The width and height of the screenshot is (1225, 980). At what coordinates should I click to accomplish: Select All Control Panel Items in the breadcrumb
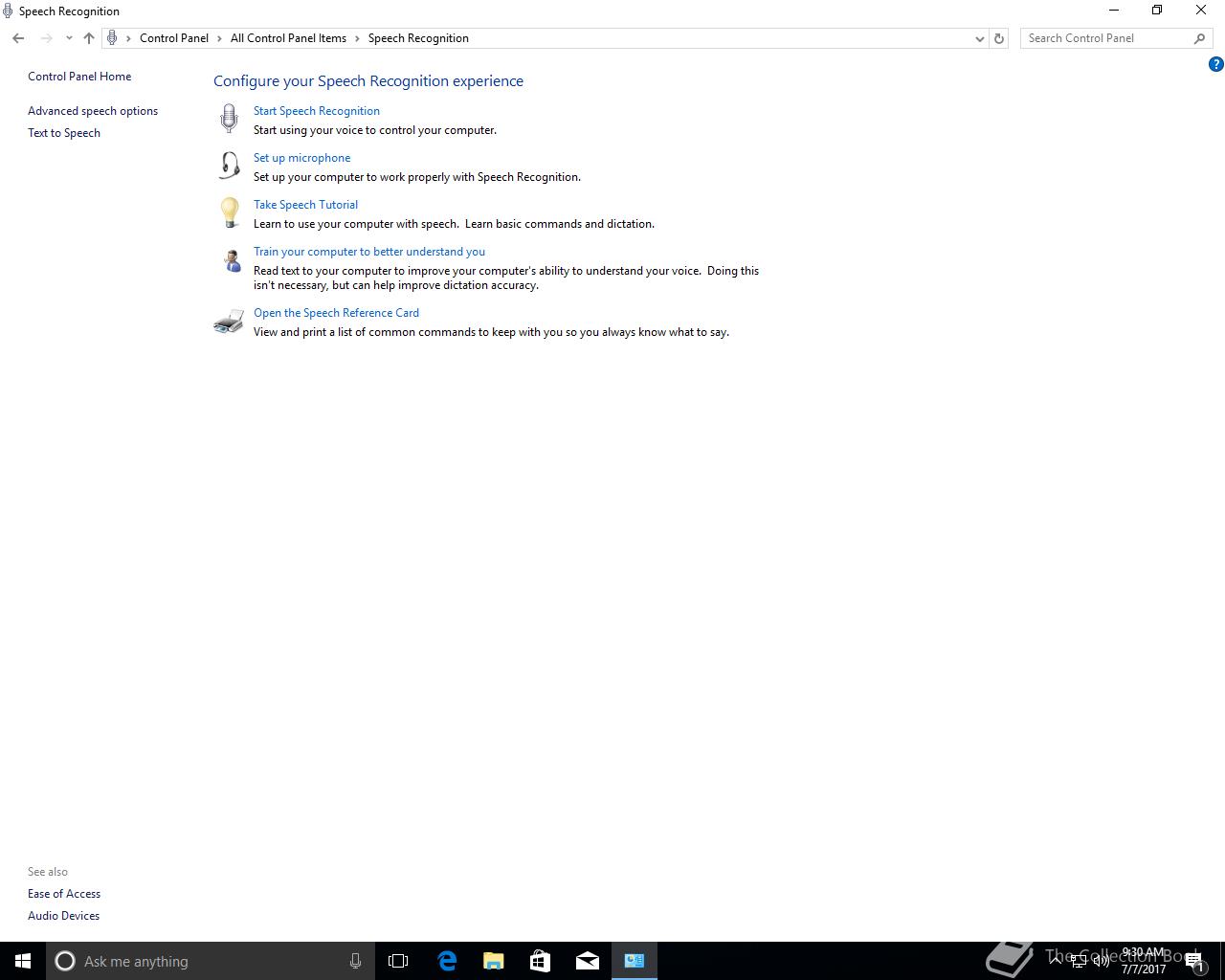tap(288, 38)
